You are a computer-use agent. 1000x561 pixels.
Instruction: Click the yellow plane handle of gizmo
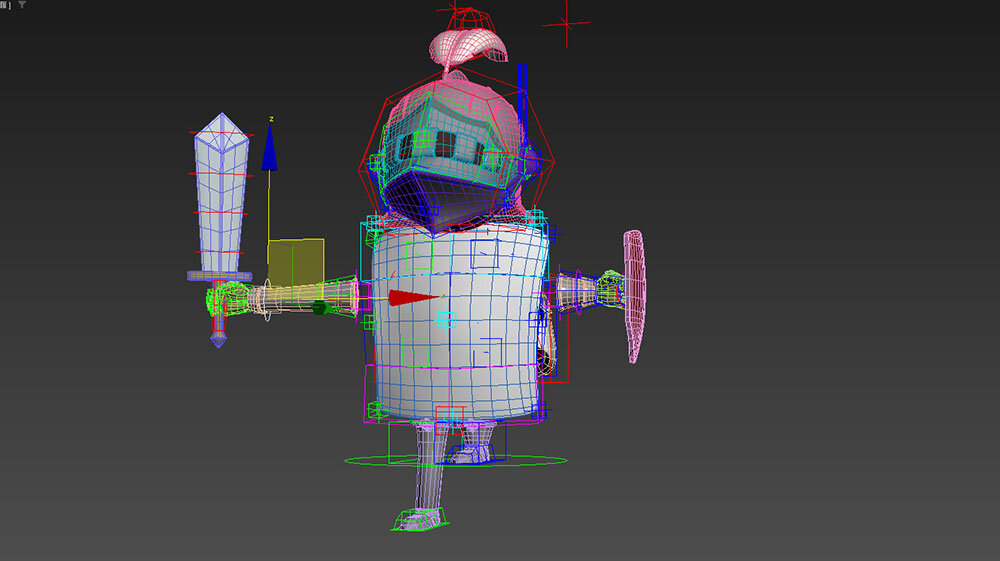tap(296, 261)
